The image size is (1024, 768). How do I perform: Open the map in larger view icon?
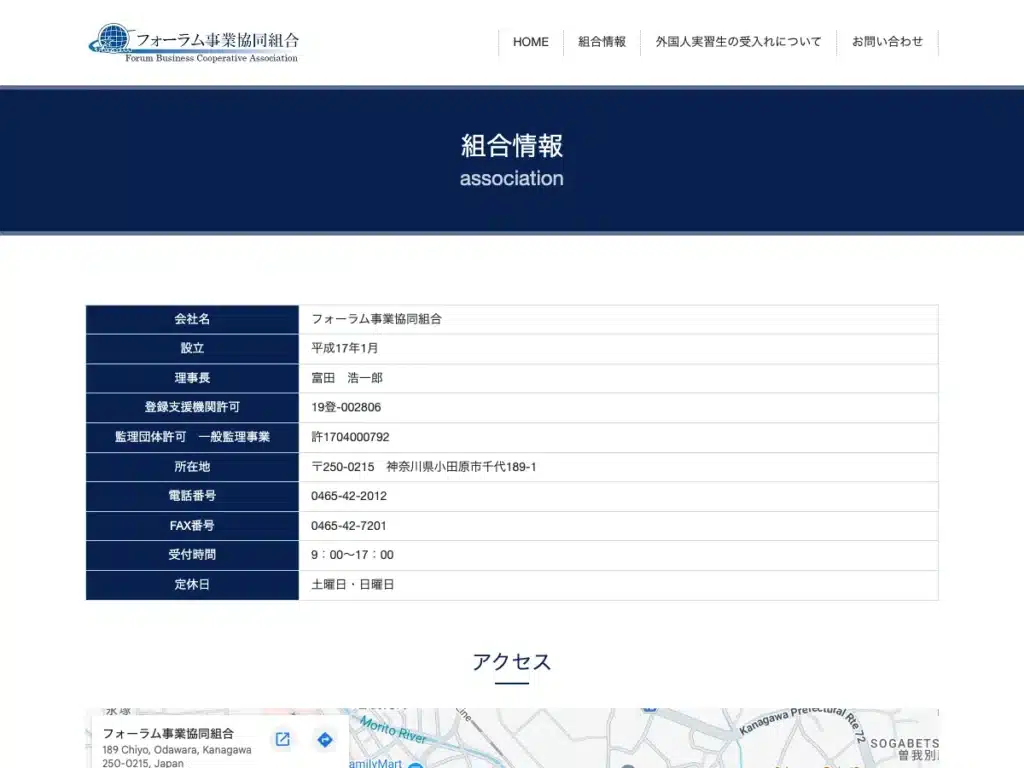282,739
